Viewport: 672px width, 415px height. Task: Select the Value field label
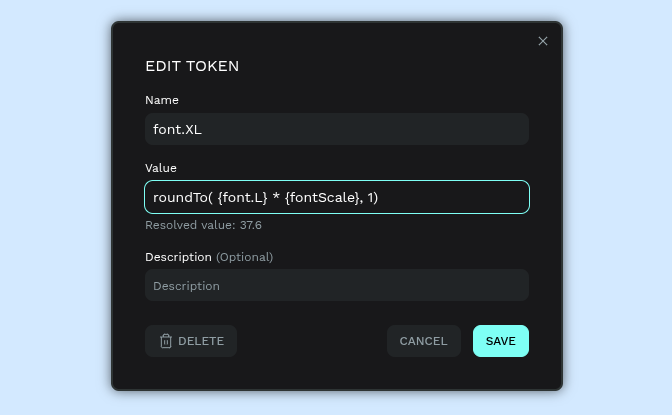161,168
